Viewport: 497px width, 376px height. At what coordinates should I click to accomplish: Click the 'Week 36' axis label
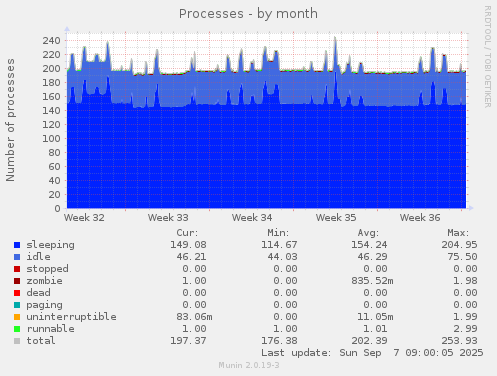tap(420, 218)
